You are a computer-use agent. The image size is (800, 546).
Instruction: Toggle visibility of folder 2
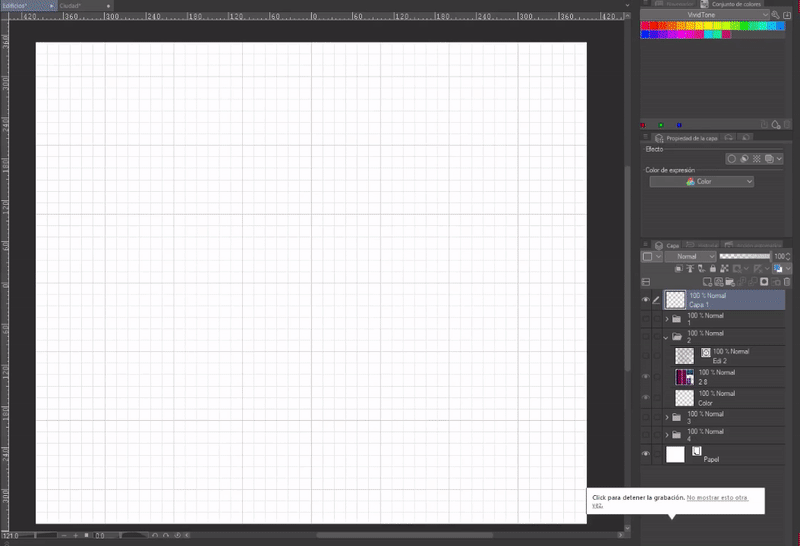tap(645, 337)
